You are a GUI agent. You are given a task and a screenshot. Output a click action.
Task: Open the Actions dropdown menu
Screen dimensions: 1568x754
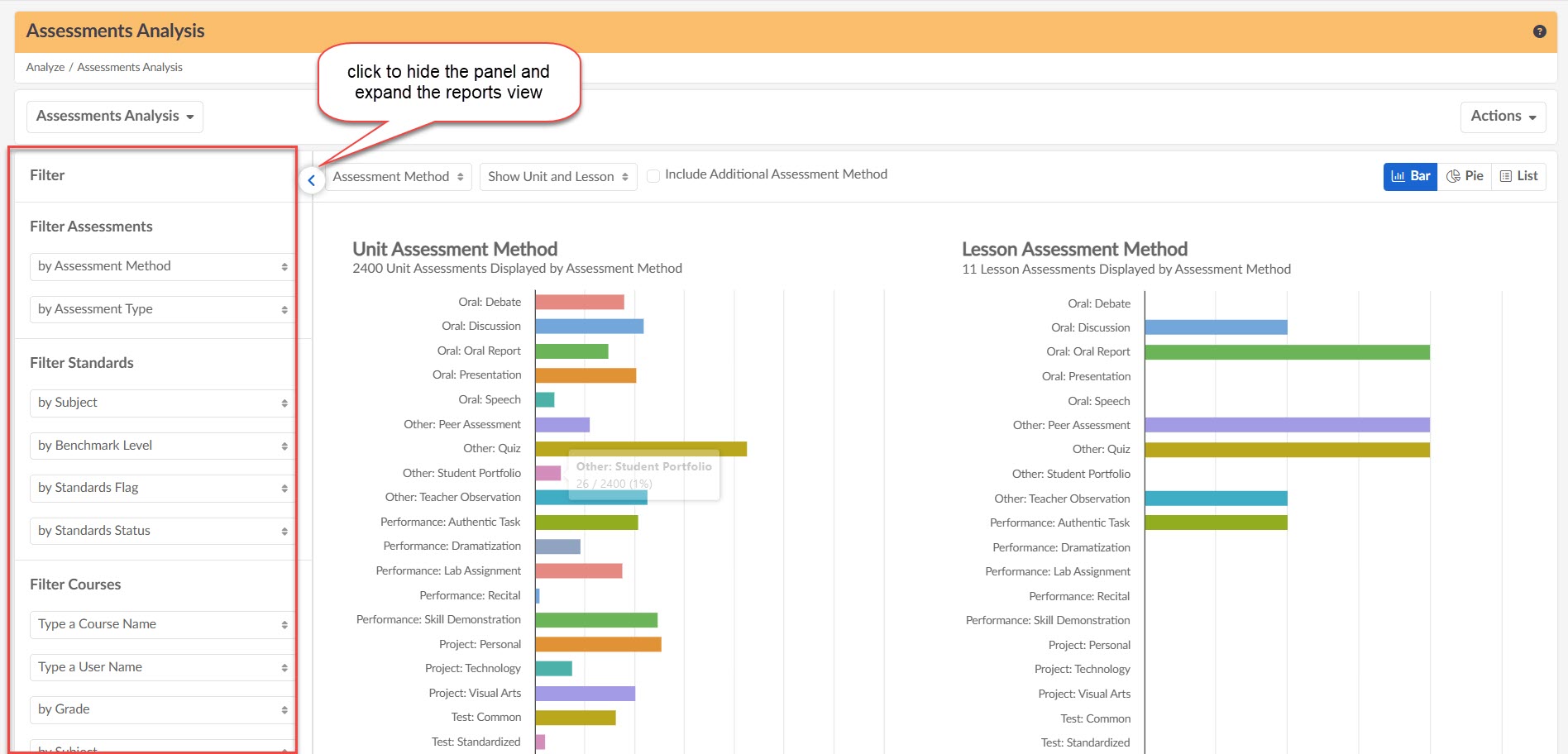tap(1503, 117)
